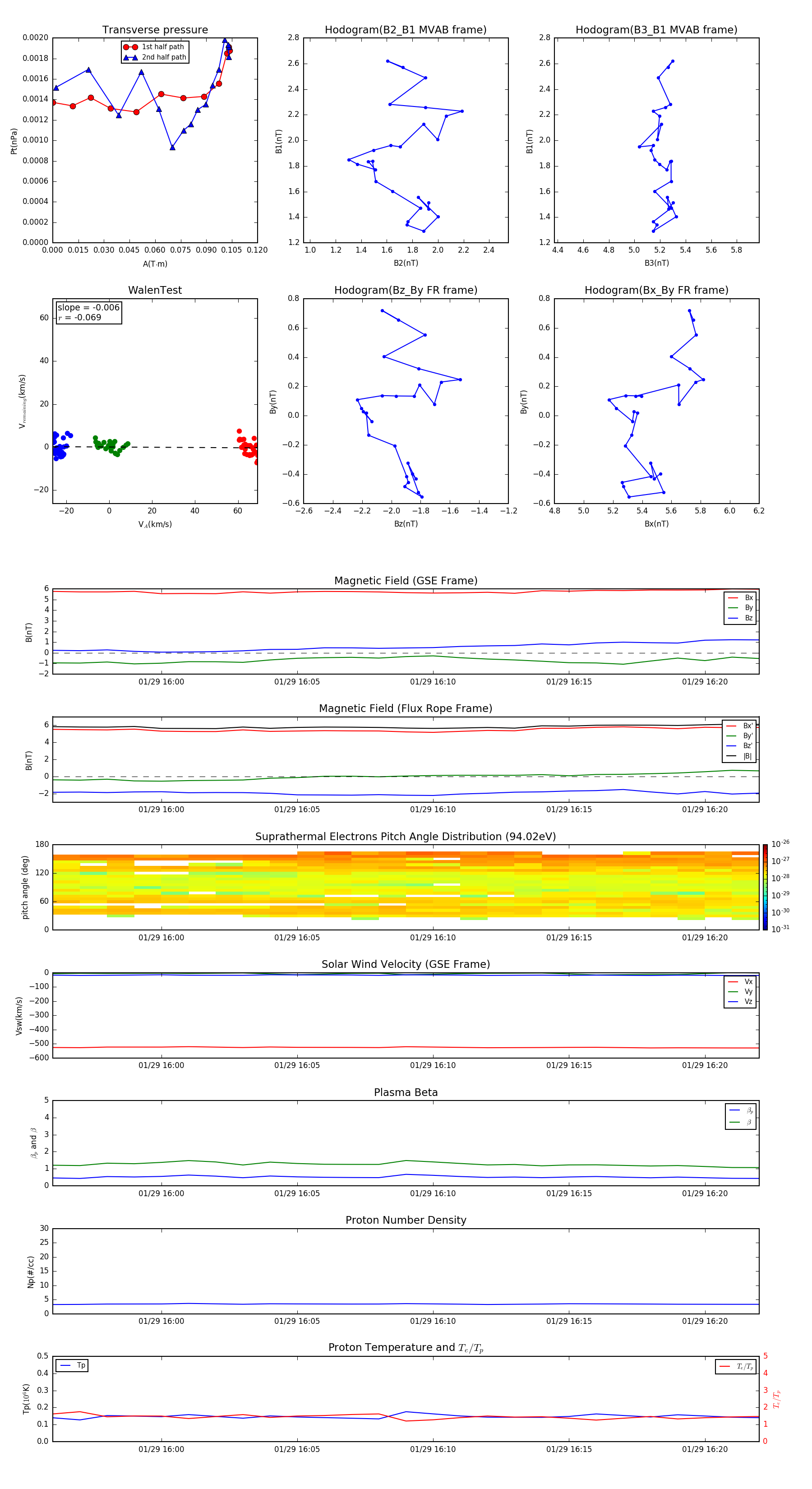The width and height of the screenshot is (812, 1489).
Task: Click '1st half path' legend entry
Action: click(x=155, y=47)
